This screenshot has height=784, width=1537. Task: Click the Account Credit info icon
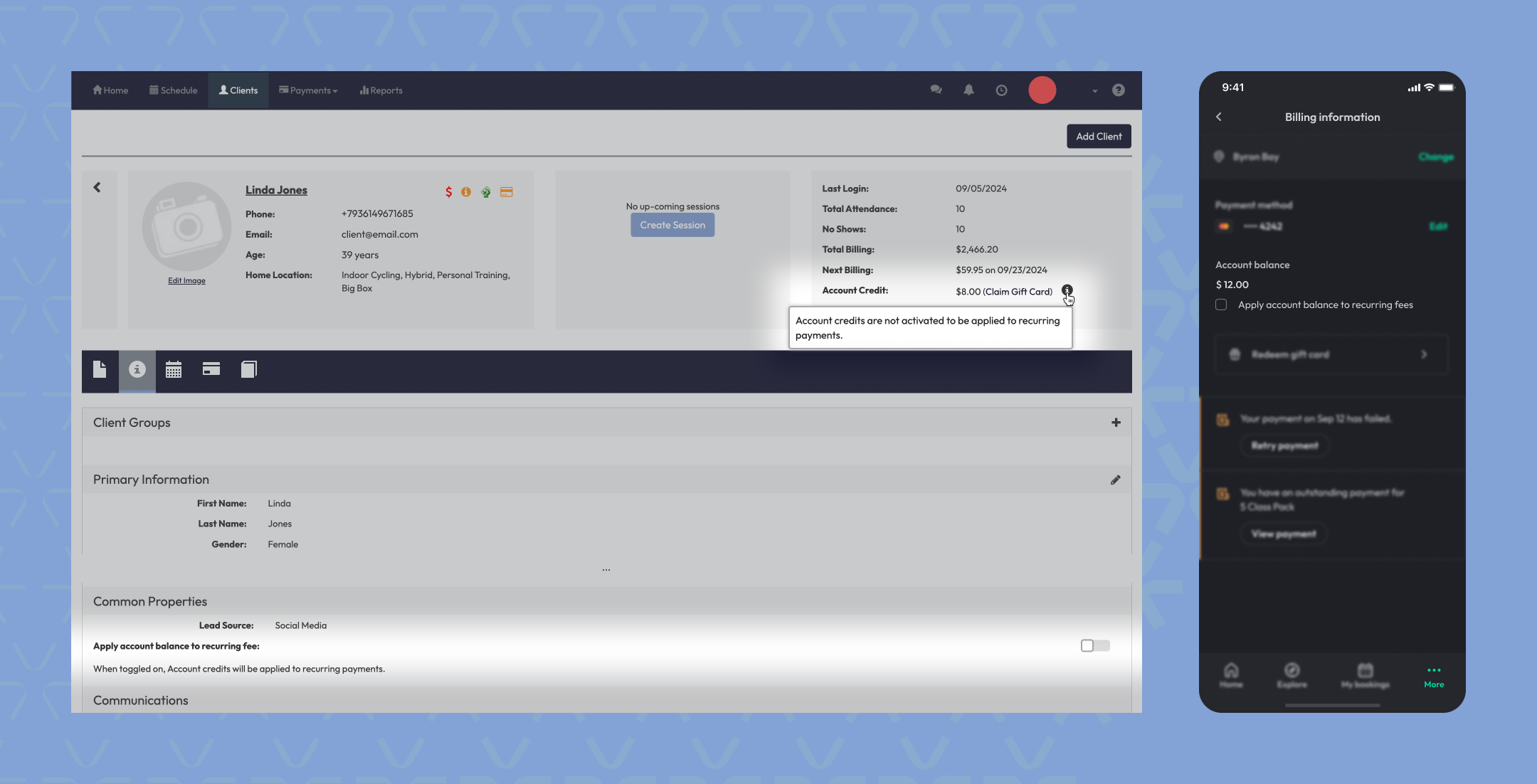(x=1067, y=290)
